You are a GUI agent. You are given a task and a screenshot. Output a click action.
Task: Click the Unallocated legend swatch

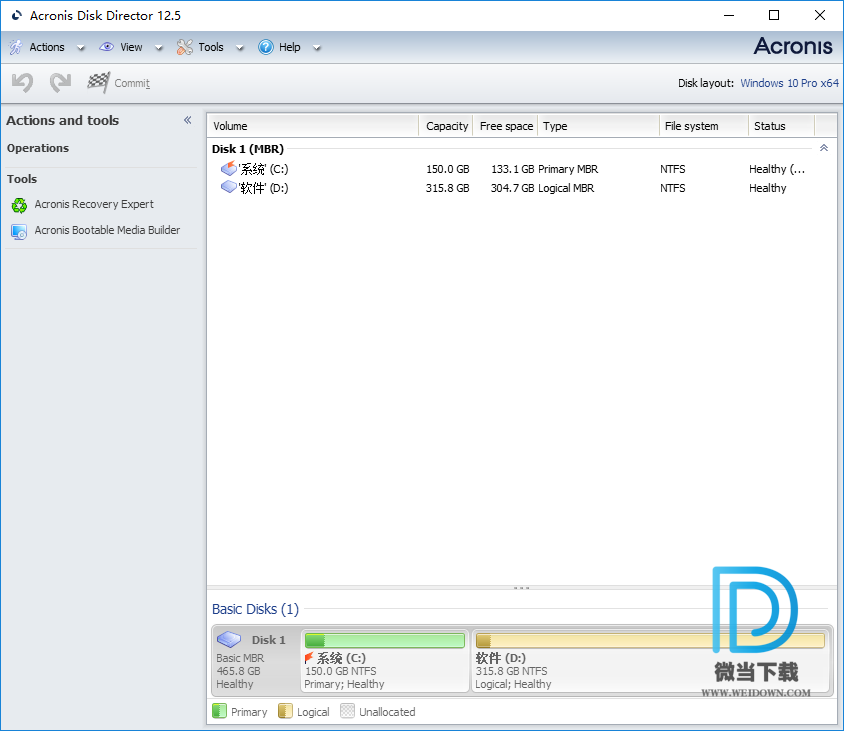[347, 711]
